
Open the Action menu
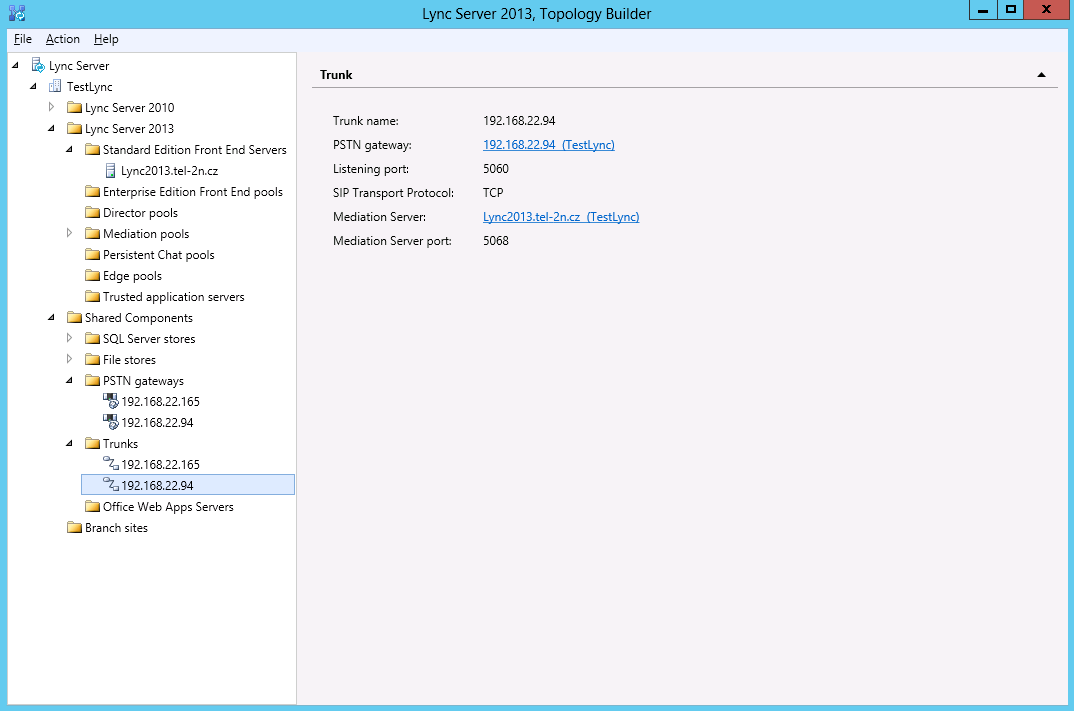63,39
